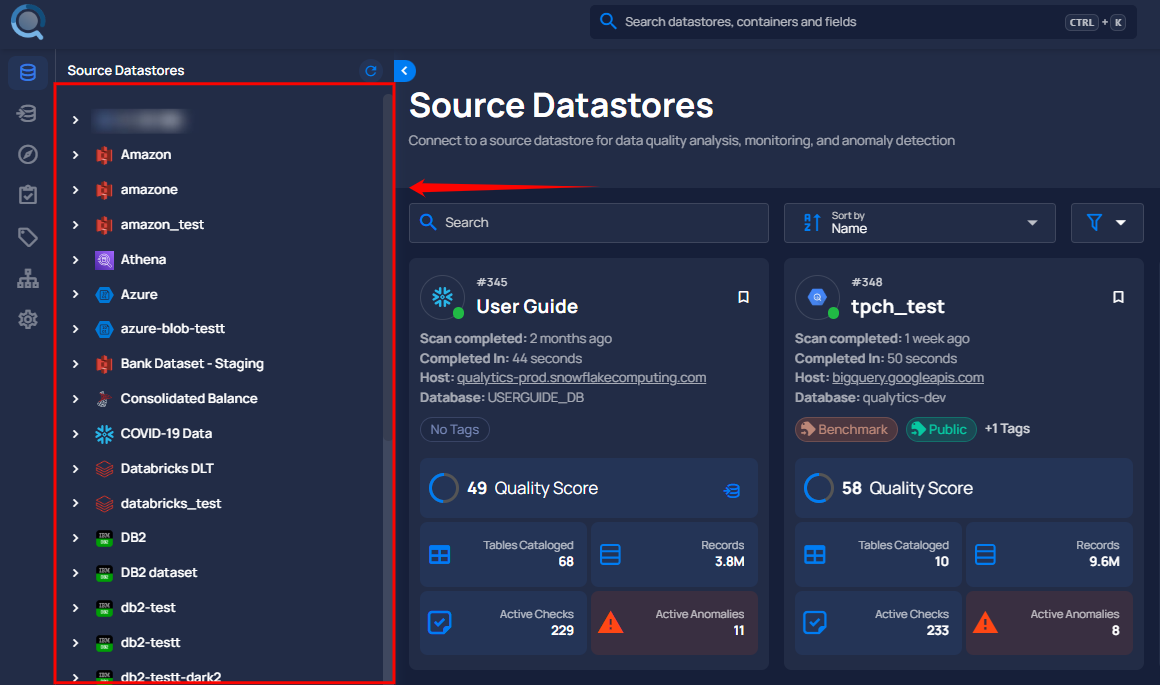This screenshot has height=685, width=1160.
Task: Collapse the datastore tree panel
Action: point(405,71)
